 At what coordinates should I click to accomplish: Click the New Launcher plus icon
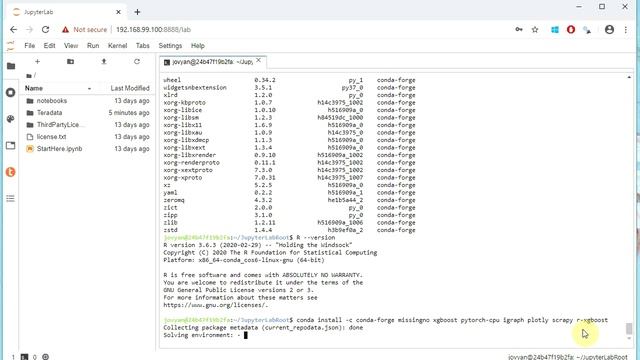(x=38, y=62)
